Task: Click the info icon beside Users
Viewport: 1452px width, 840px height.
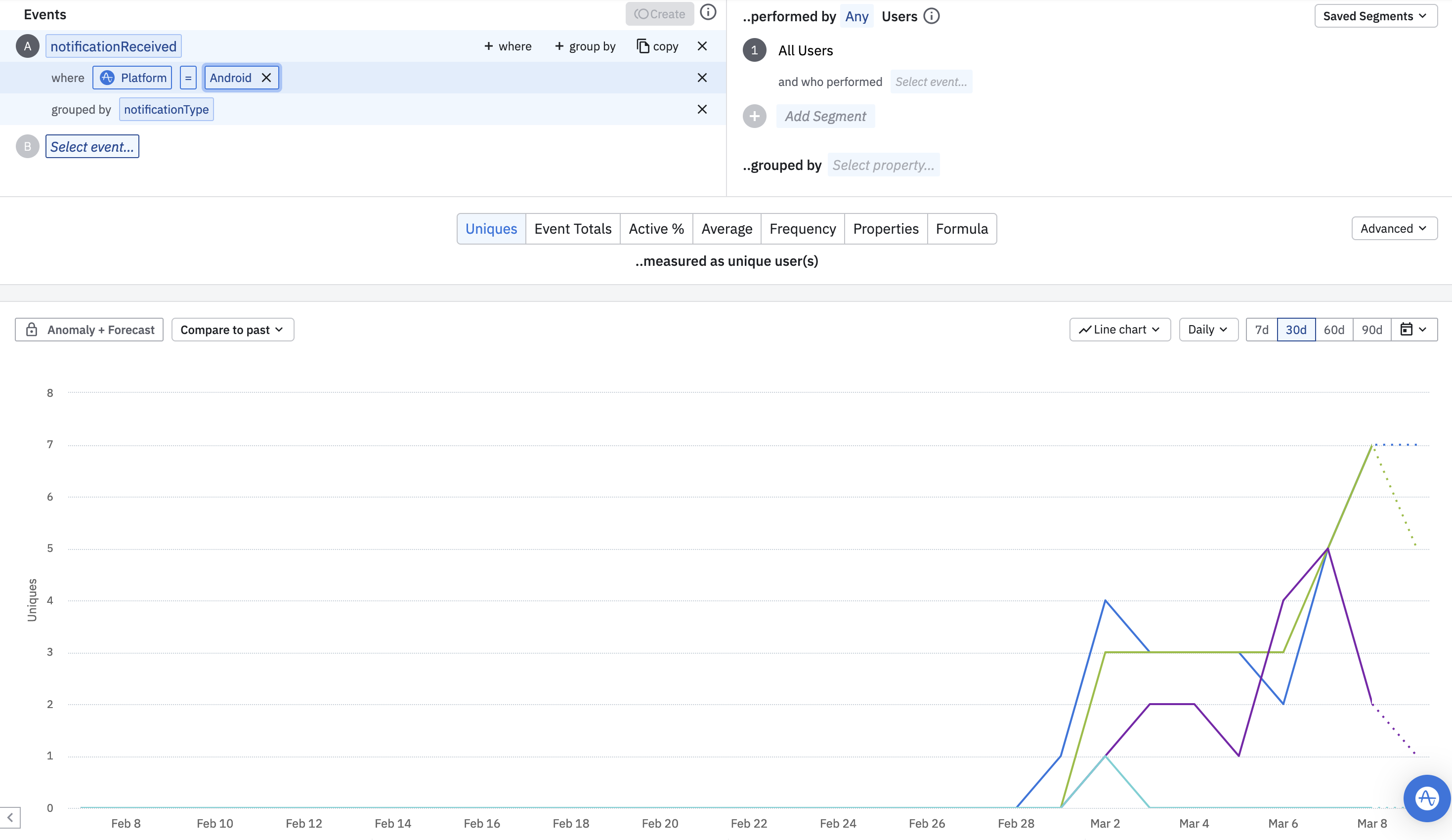Action: pyautogui.click(x=931, y=16)
